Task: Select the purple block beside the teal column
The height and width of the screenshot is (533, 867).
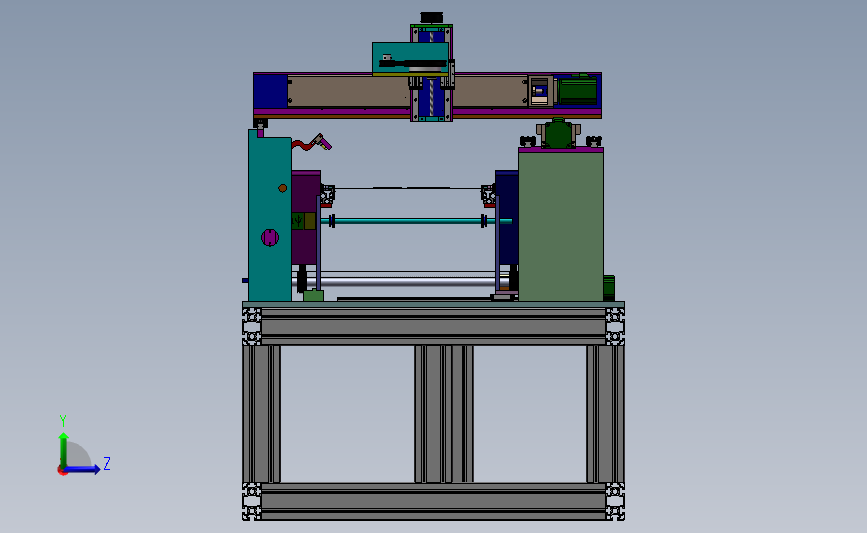Action: coord(305,217)
